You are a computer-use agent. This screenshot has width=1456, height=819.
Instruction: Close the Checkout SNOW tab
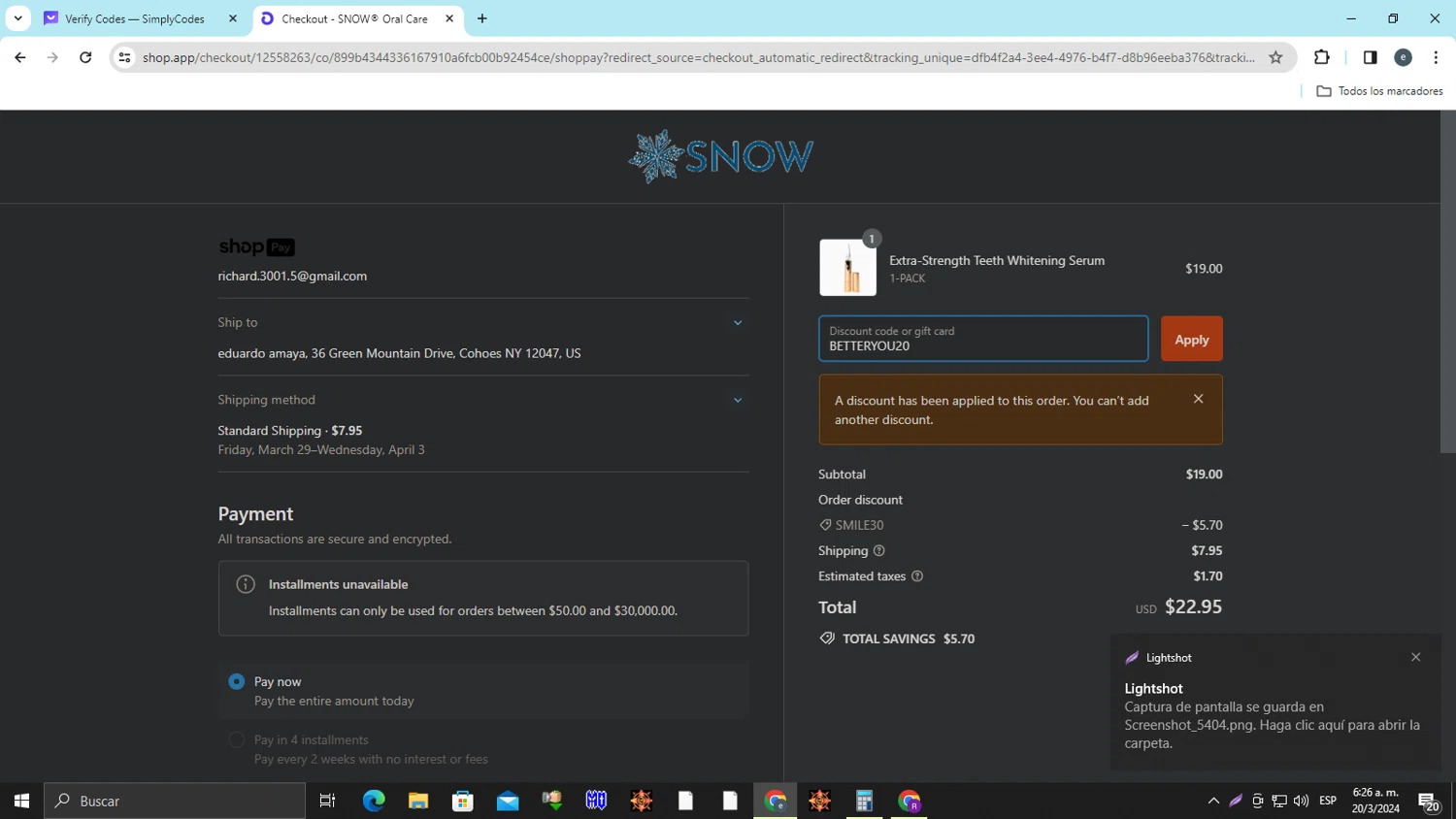(x=449, y=18)
